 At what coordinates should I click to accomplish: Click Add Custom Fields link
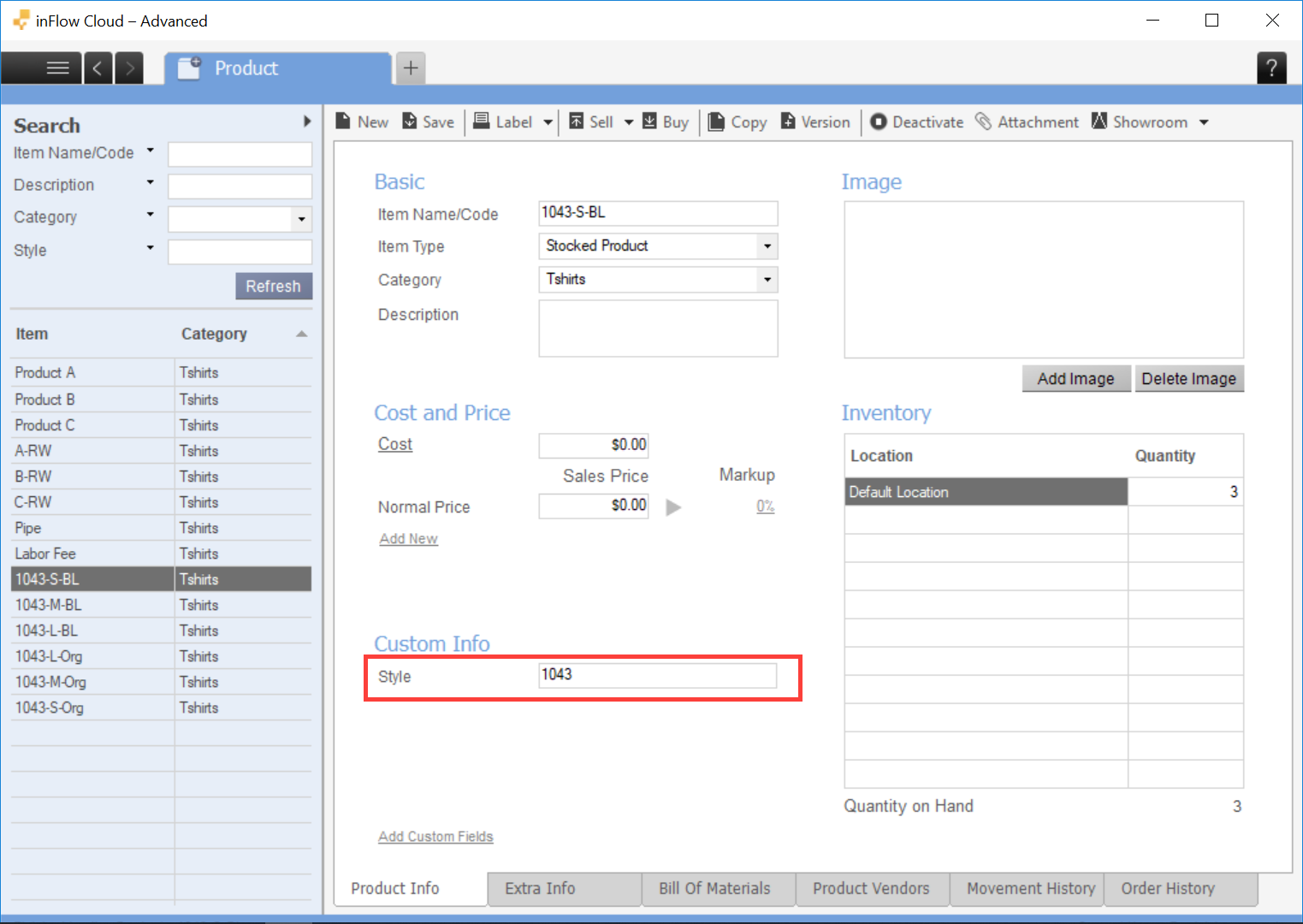click(x=435, y=837)
